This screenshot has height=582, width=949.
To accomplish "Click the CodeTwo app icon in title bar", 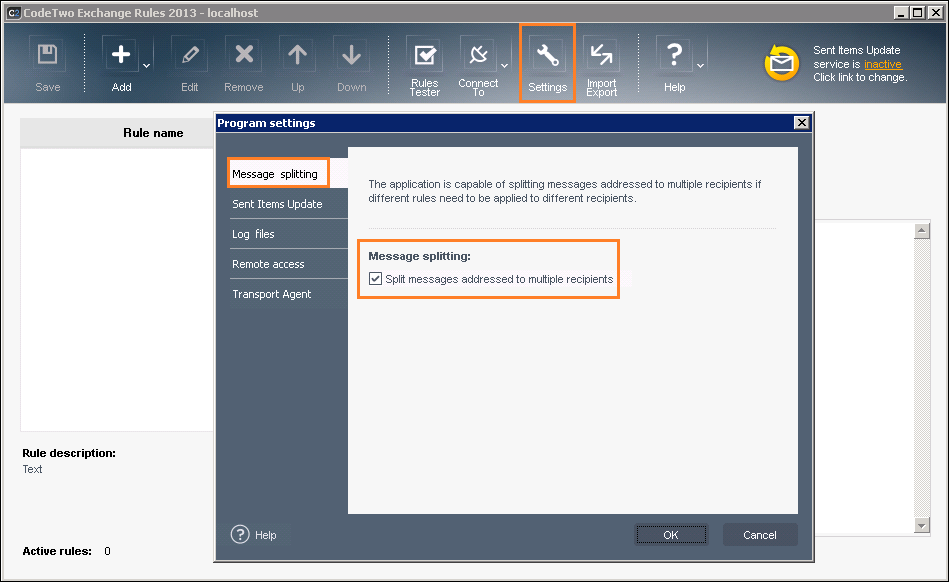I will click(x=13, y=13).
